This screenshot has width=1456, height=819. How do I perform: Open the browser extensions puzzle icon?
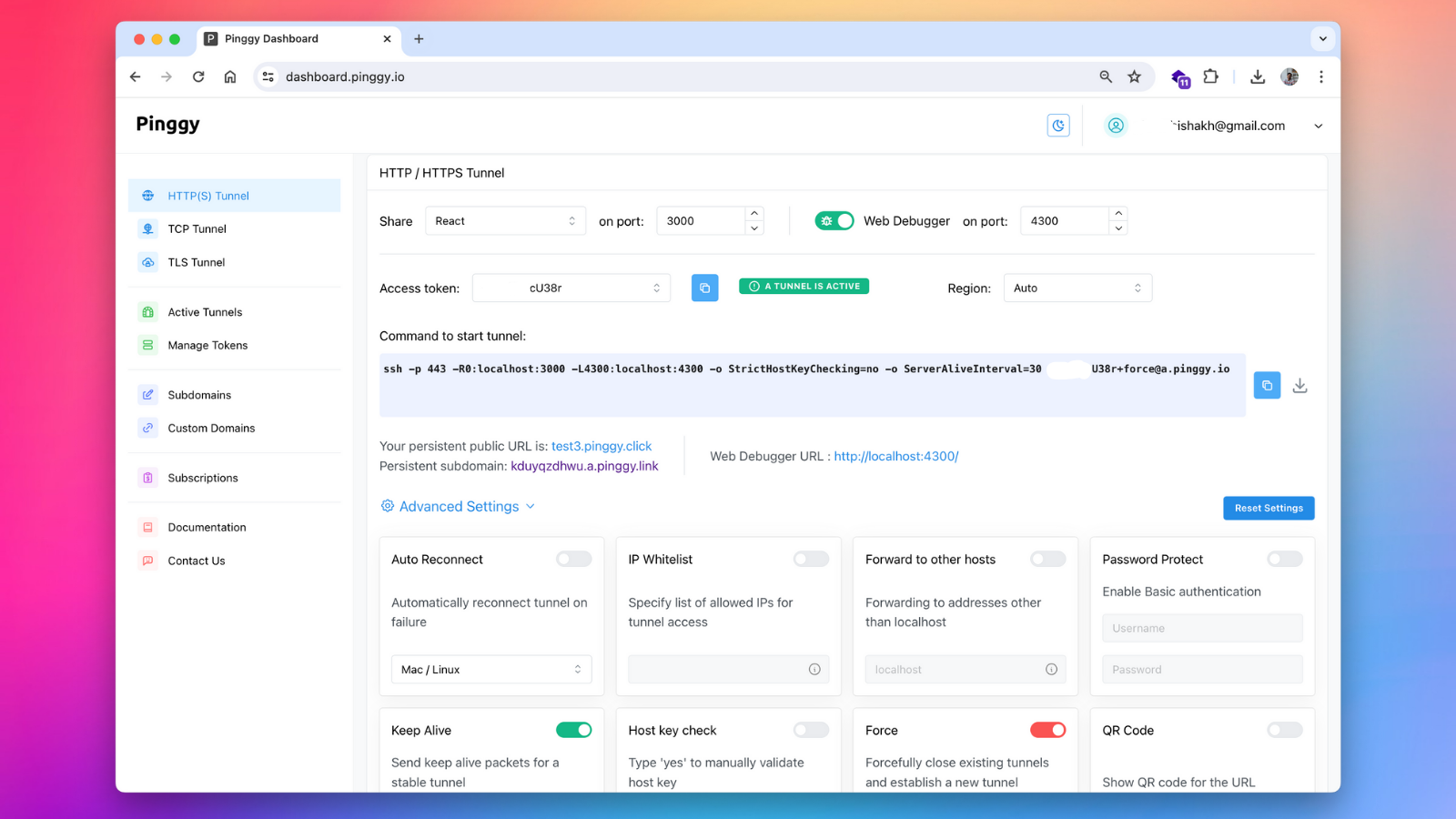click(1210, 76)
